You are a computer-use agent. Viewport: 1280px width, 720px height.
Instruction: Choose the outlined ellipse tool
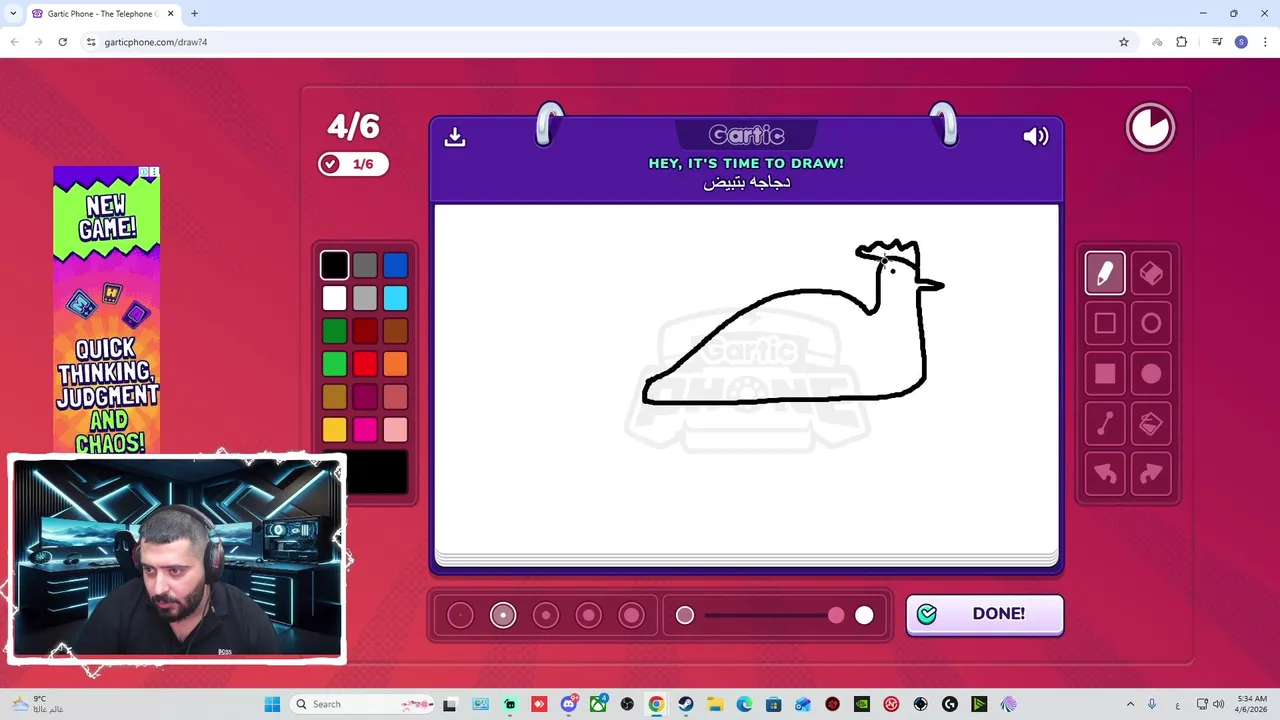[x=1151, y=323]
